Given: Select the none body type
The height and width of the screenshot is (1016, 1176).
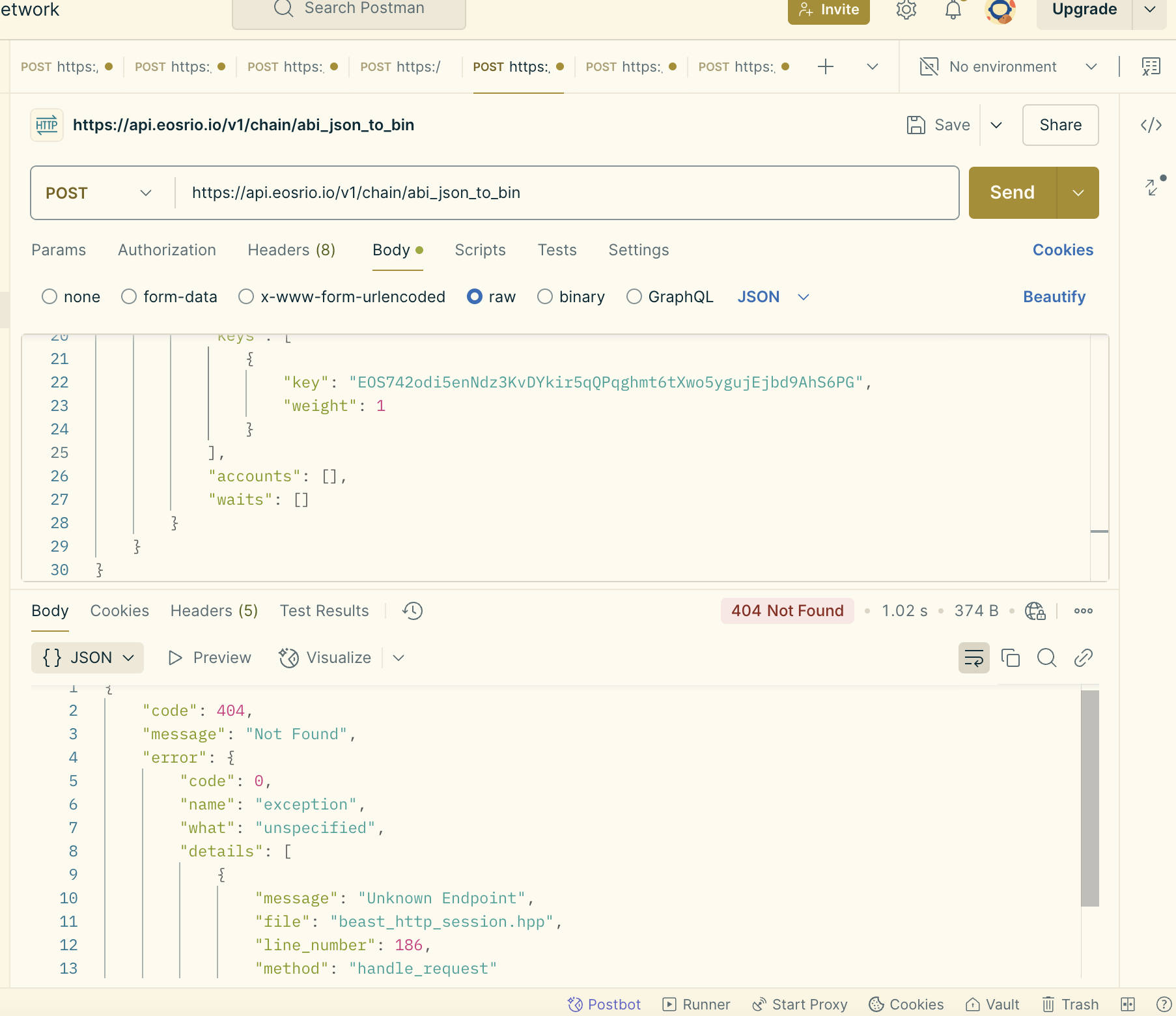Looking at the screenshot, I should coord(49,297).
